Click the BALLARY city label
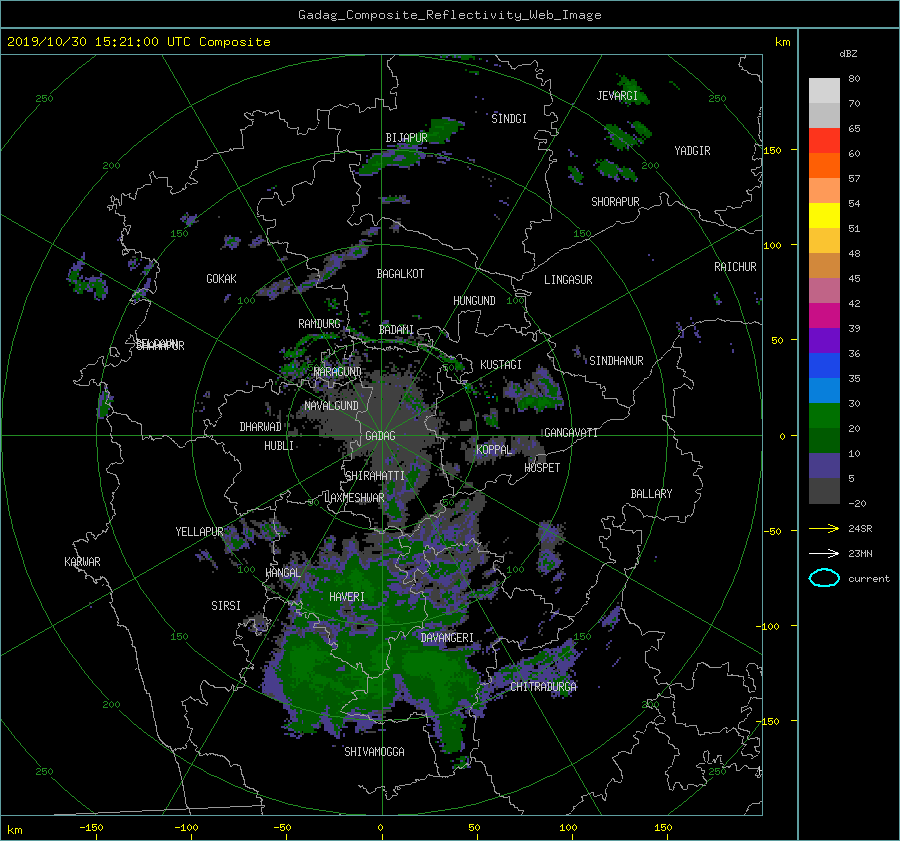Image resolution: width=900 pixels, height=841 pixels. (x=651, y=494)
